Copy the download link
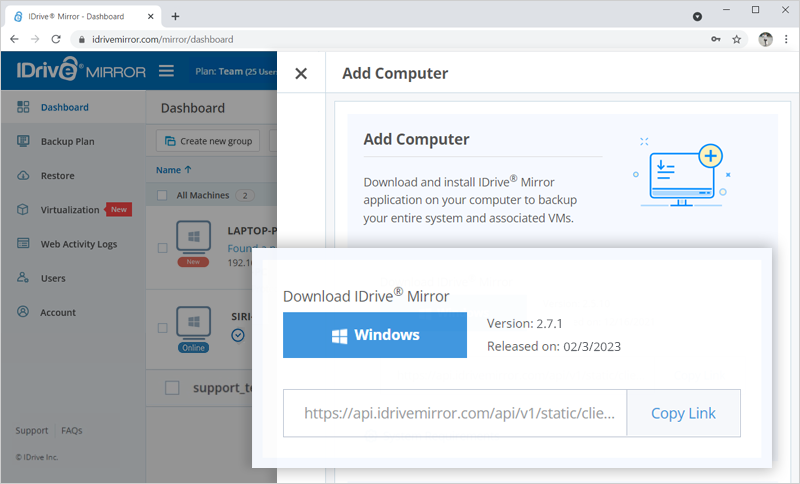 [x=683, y=413]
